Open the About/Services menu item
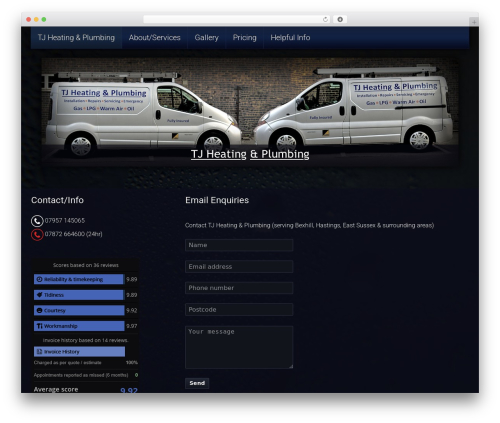This screenshot has width=500, height=423. point(154,38)
